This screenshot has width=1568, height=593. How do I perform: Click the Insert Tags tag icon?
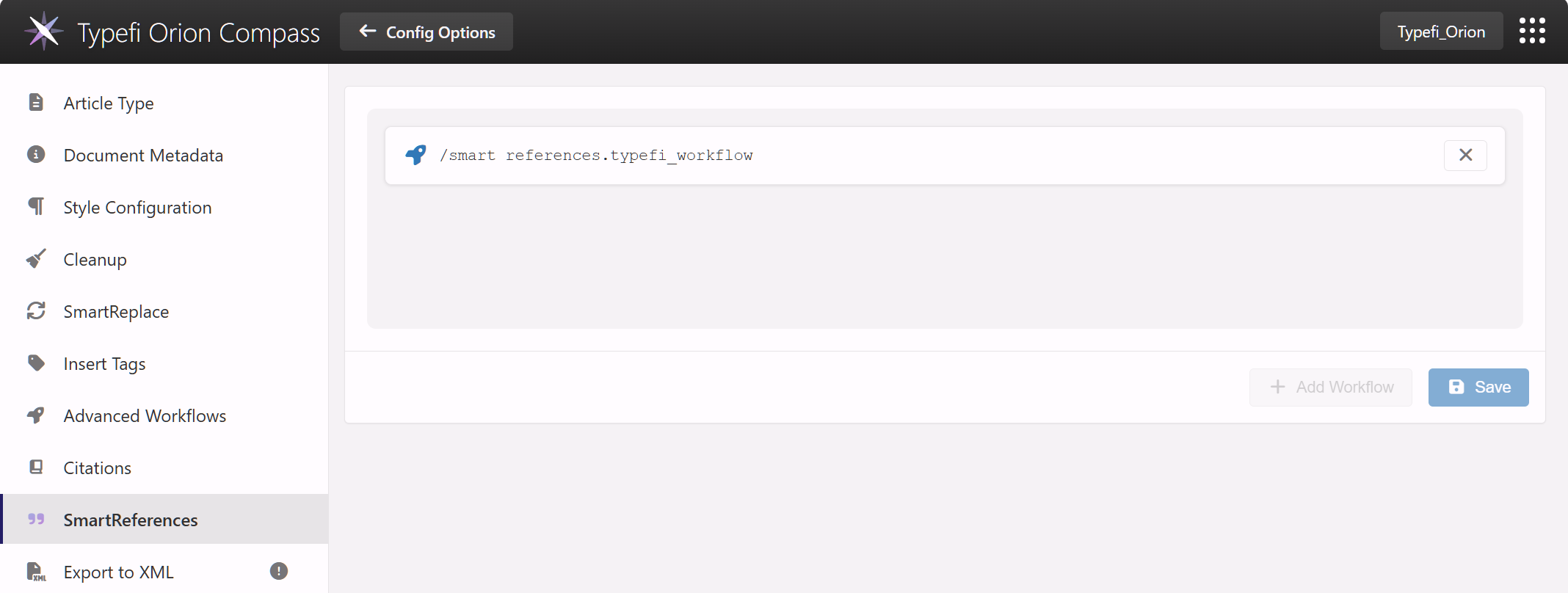coord(36,363)
